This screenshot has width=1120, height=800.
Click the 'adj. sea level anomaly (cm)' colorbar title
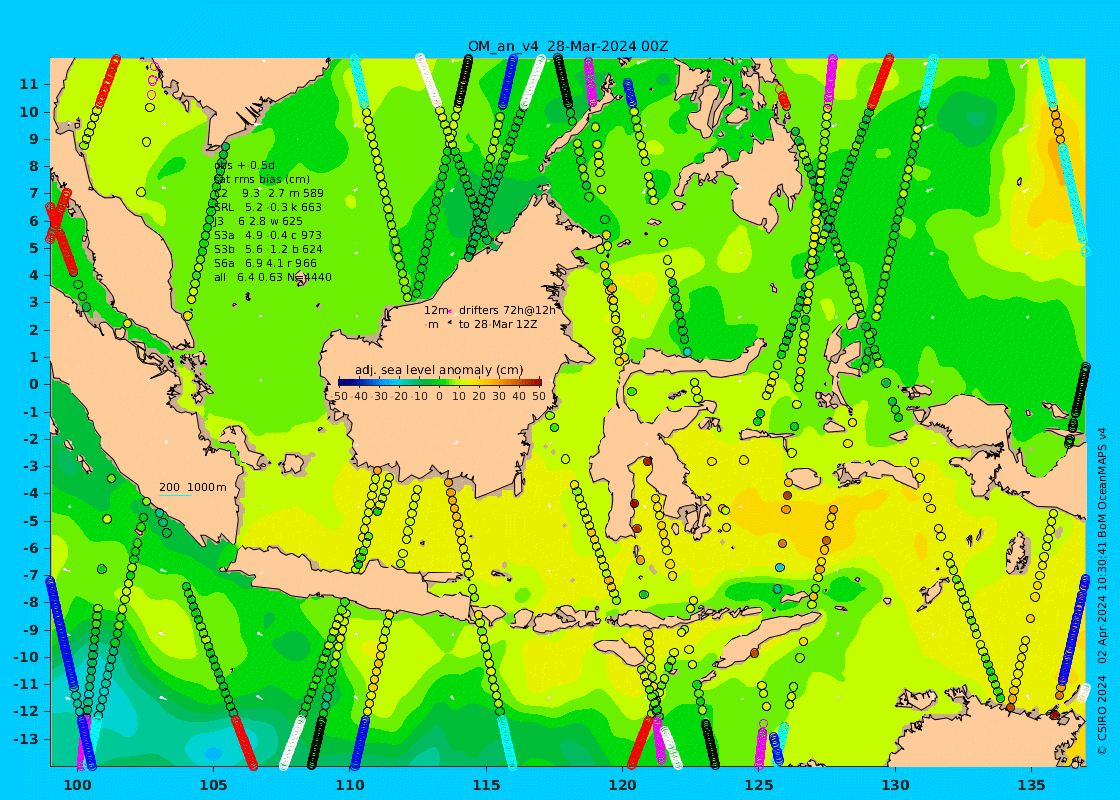[x=439, y=370]
